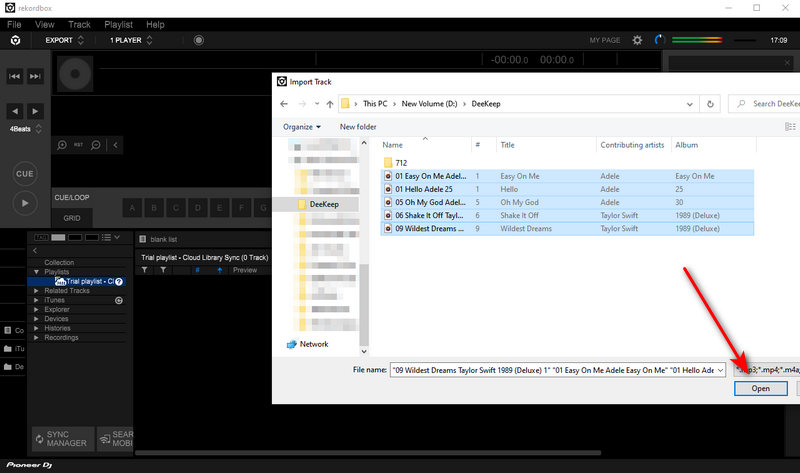Toggle the TAG list view button
The image size is (800, 473).
41,237
